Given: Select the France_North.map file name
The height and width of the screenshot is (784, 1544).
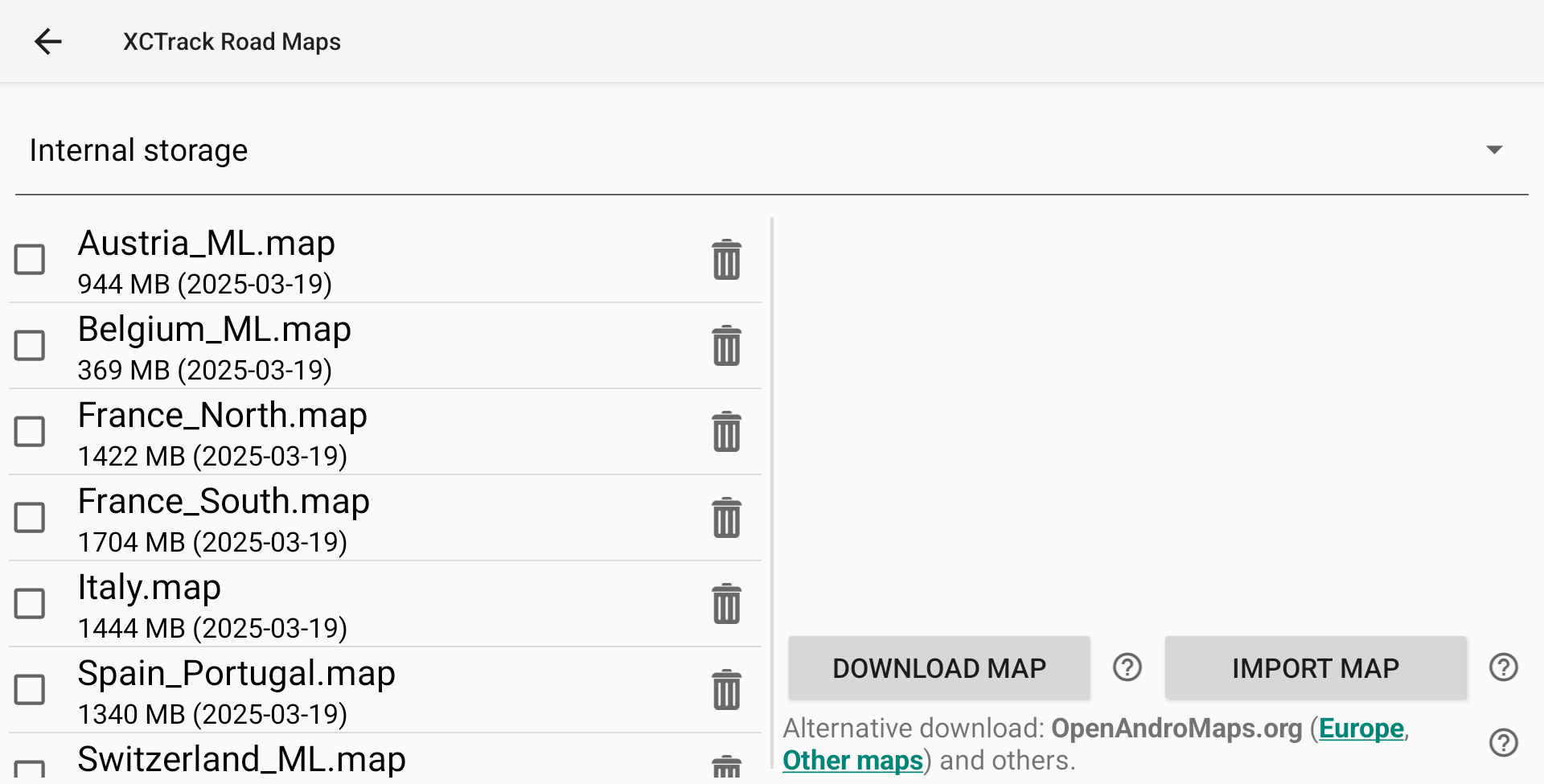Looking at the screenshot, I should point(223,415).
